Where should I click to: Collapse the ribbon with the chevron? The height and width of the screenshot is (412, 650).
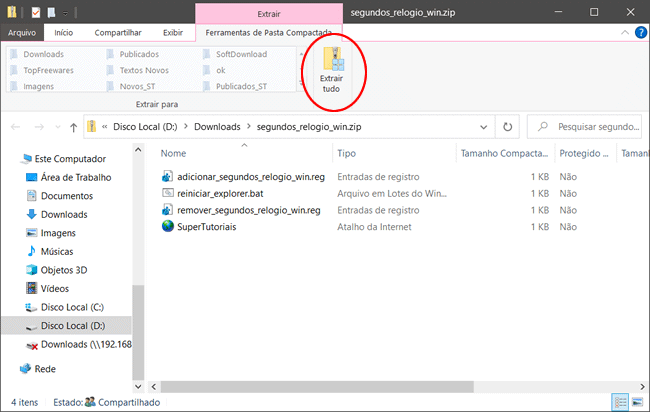click(624, 32)
